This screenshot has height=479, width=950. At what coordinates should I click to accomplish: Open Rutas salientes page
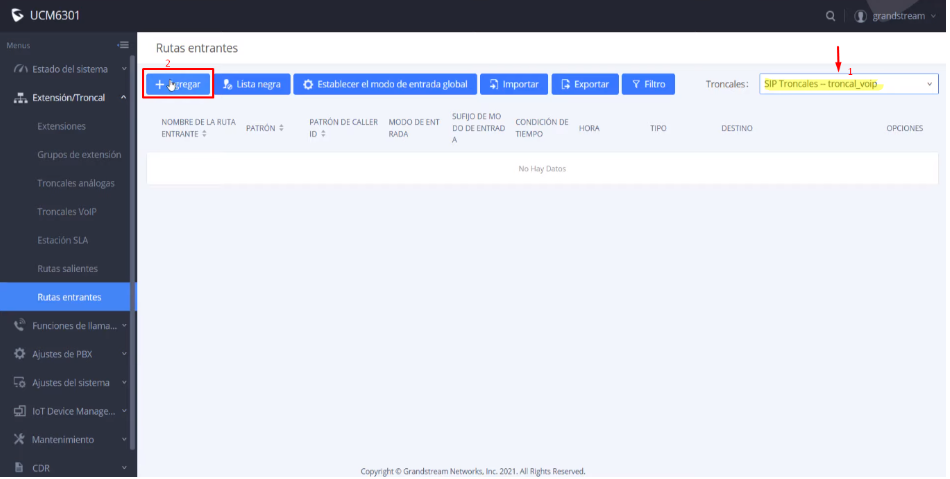pyautogui.click(x=67, y=269)
